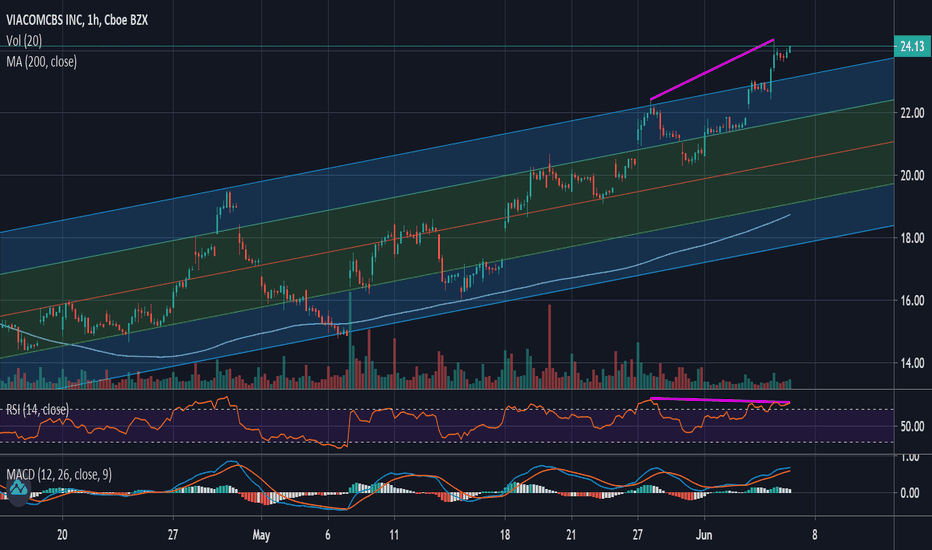Click the 14.00 price axis label

point(912,363)
